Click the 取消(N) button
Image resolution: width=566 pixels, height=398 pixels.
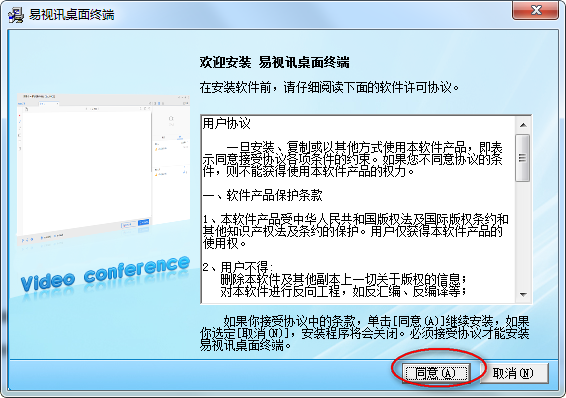pyautogui.click(x=513, y=373)
